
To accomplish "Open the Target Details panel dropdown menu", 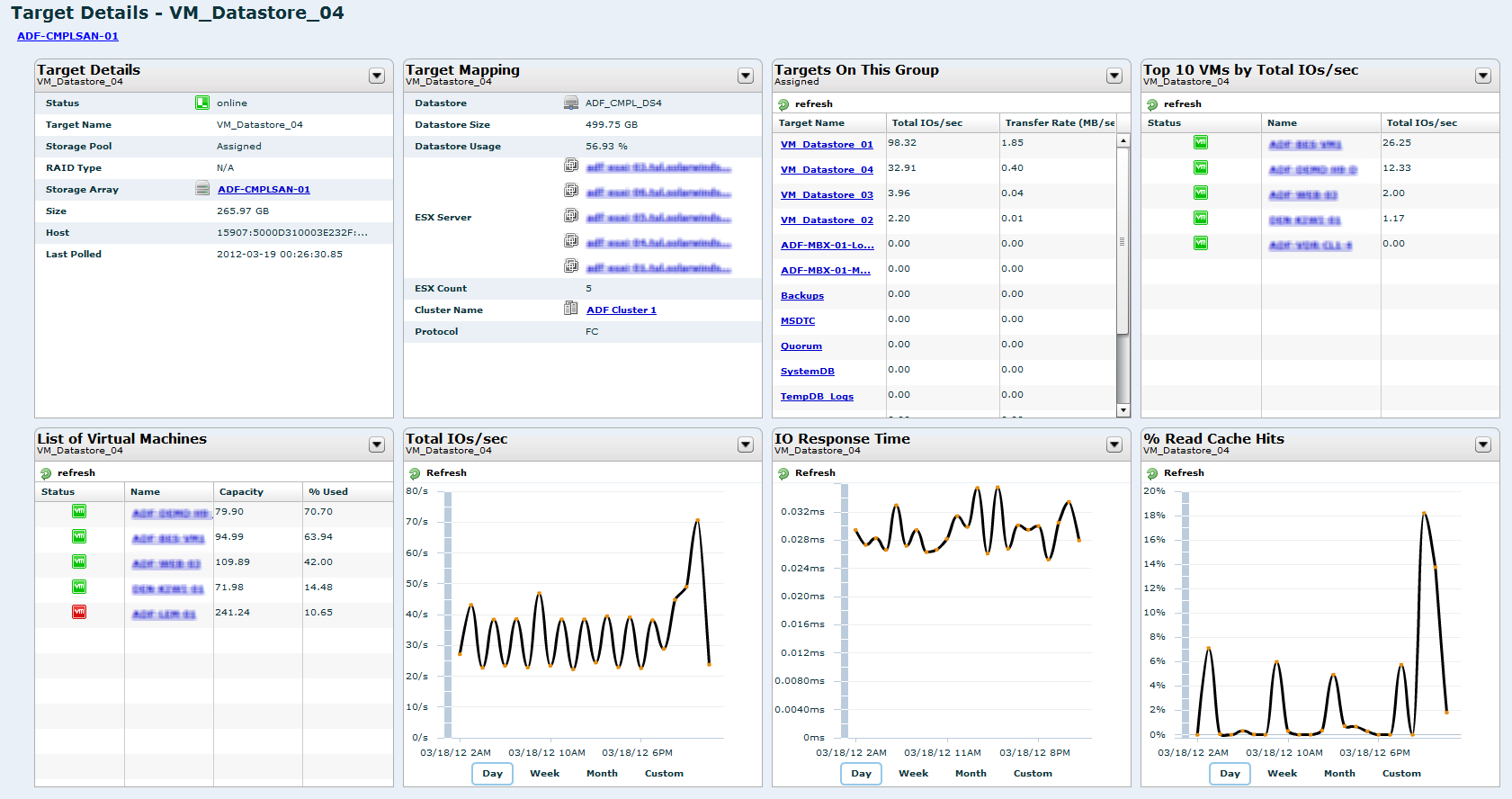I will 377,76.
